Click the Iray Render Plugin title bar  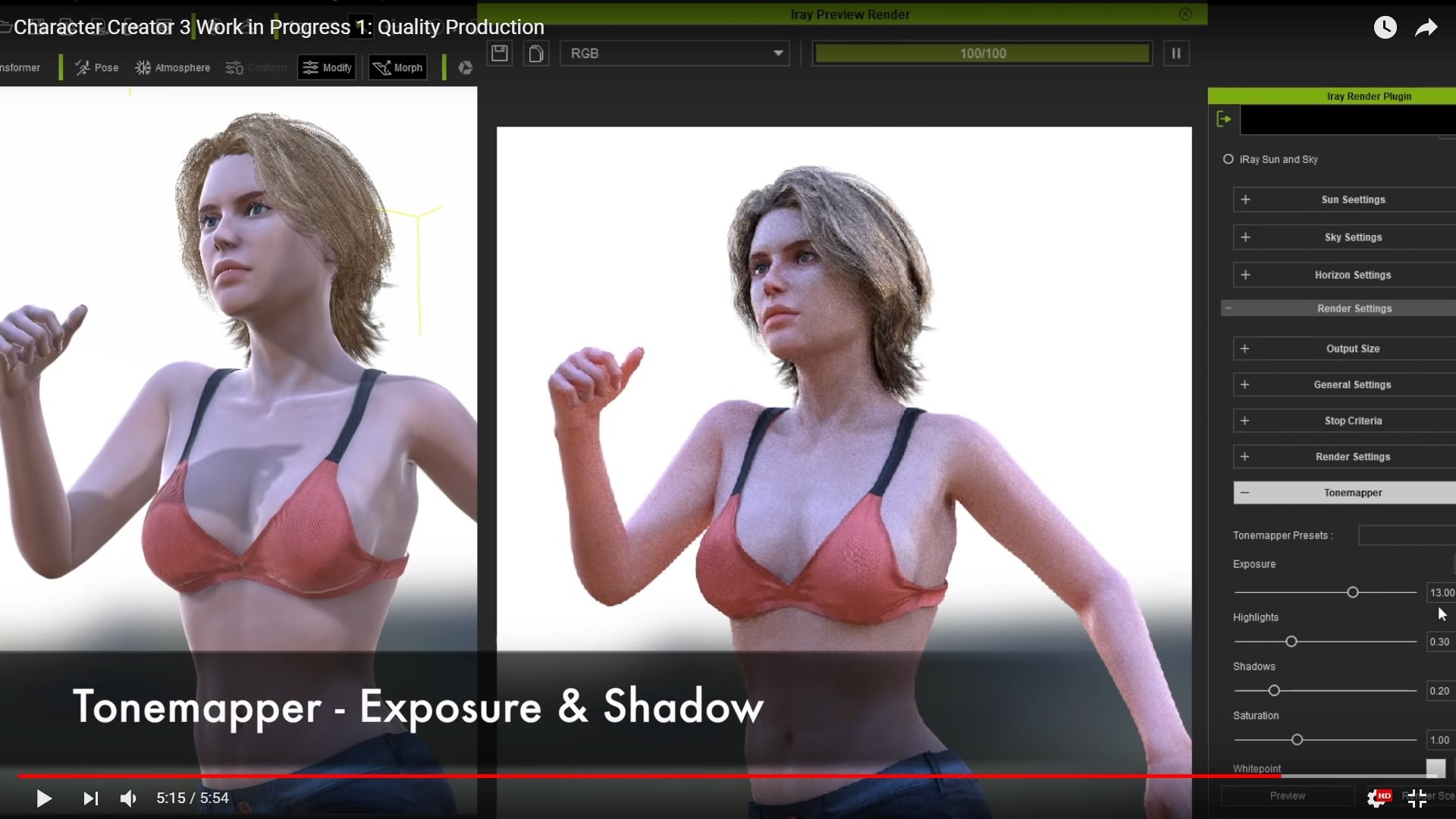pos(1332,96)
